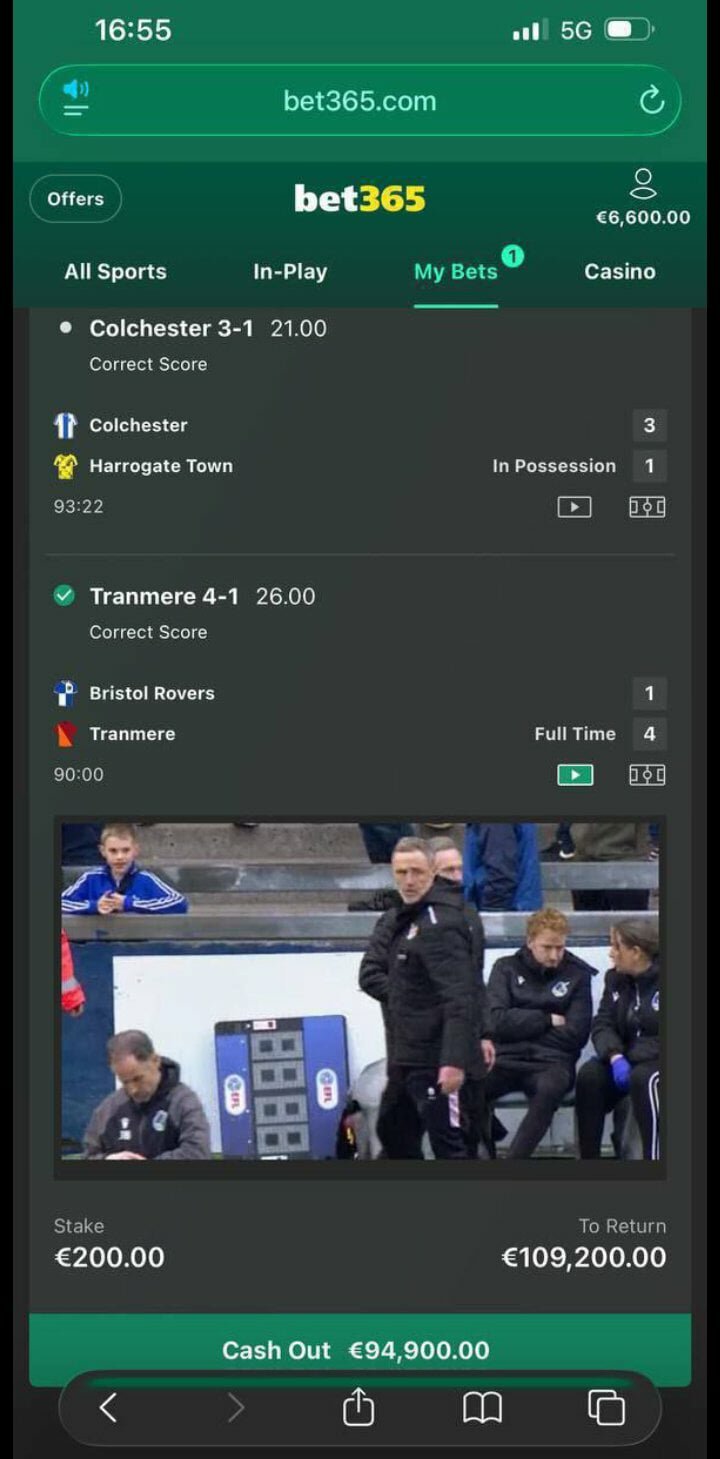Open the Safari tabs overview icon

click(606, 1408)
